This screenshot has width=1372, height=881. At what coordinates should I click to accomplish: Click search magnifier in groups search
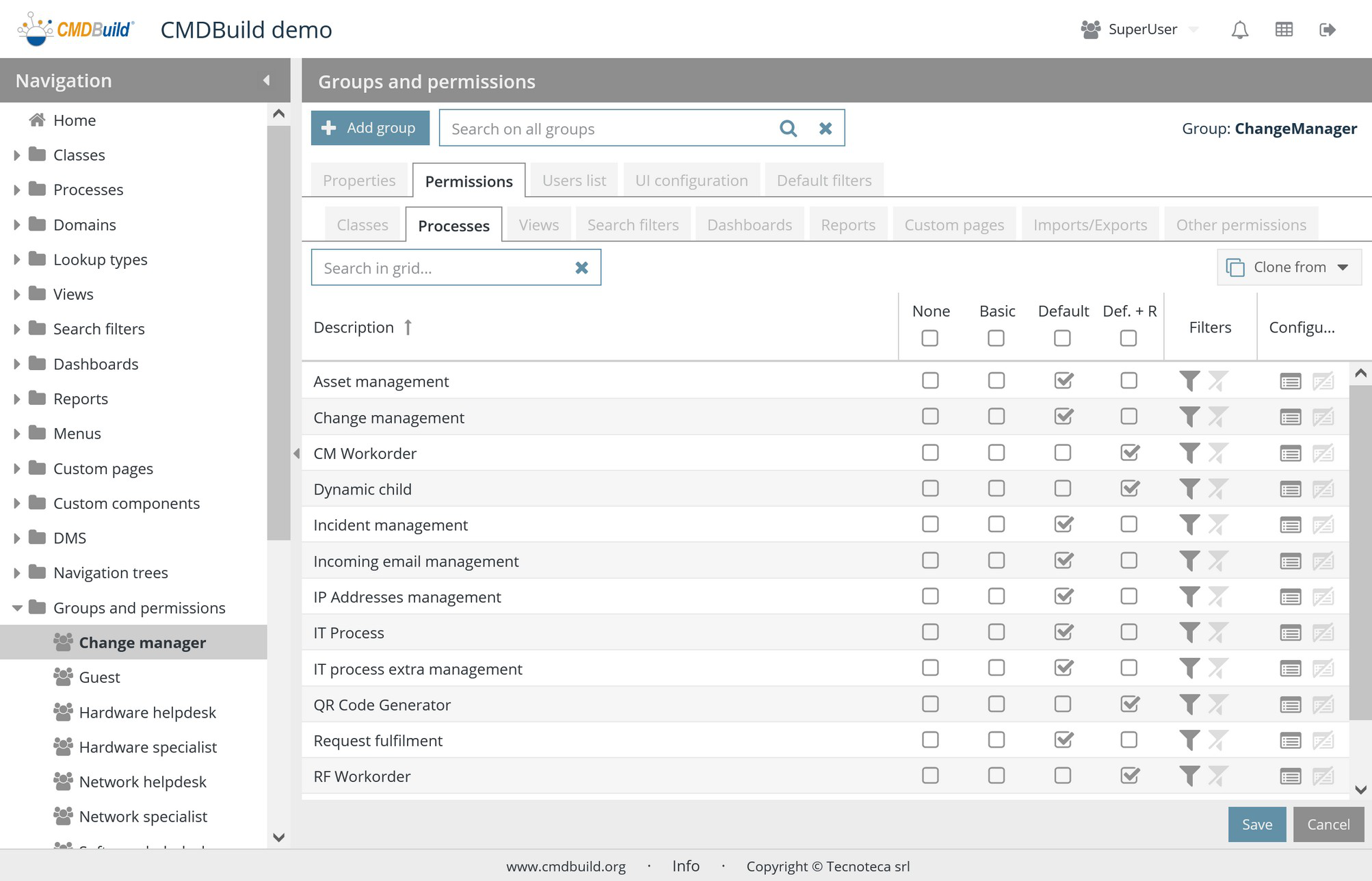coord(788,129)
